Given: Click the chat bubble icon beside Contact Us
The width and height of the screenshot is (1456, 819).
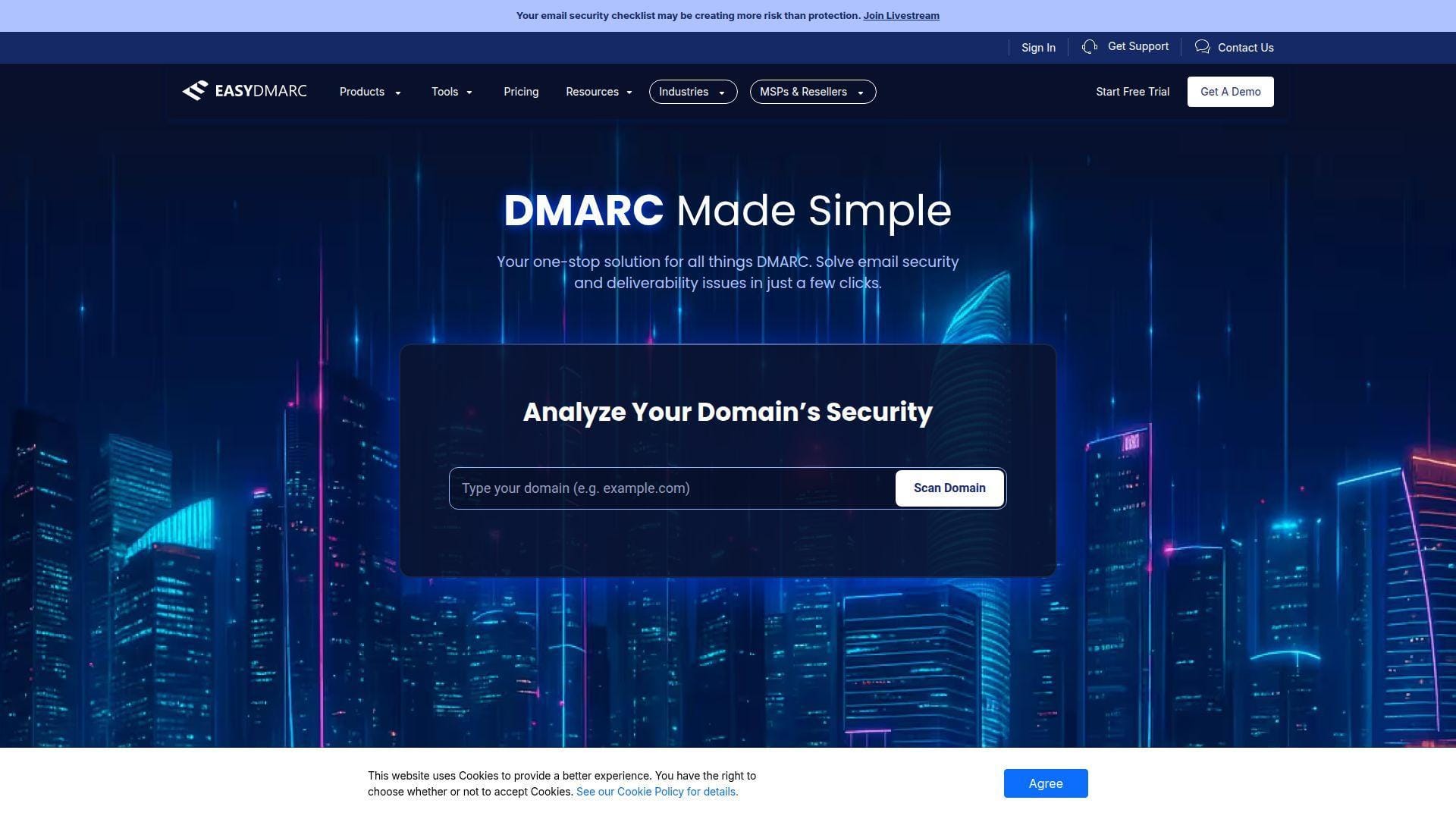Looking at the screenshot, I should [1202, 47].
